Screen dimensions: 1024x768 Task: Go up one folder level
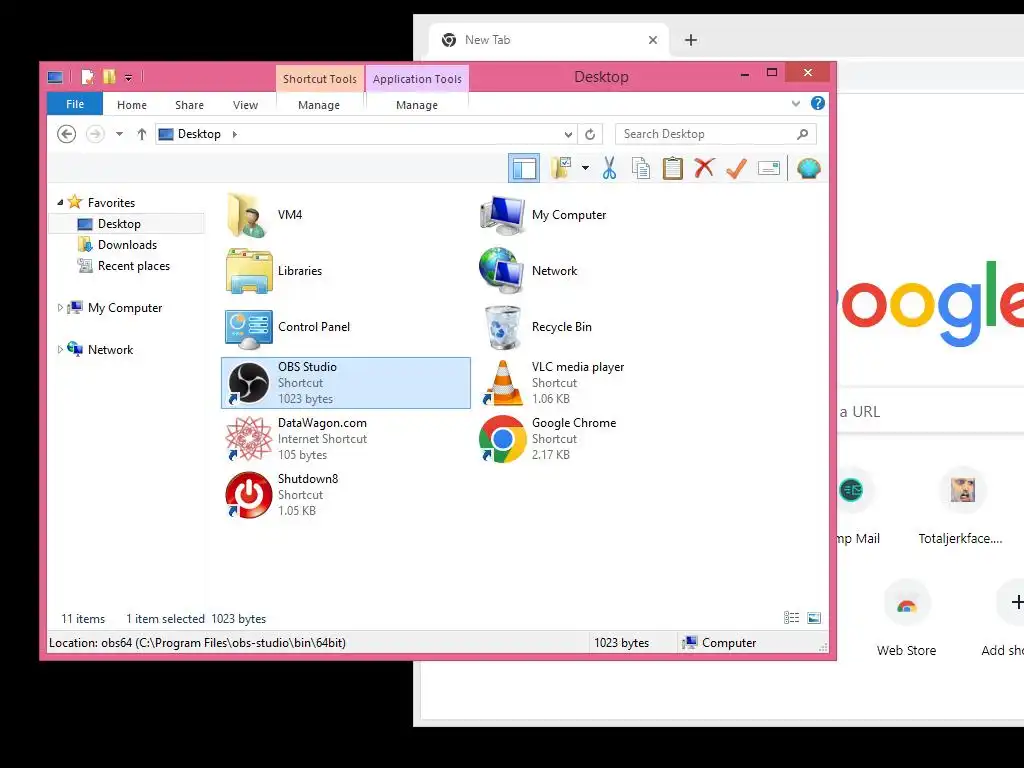tap(142, 134)
